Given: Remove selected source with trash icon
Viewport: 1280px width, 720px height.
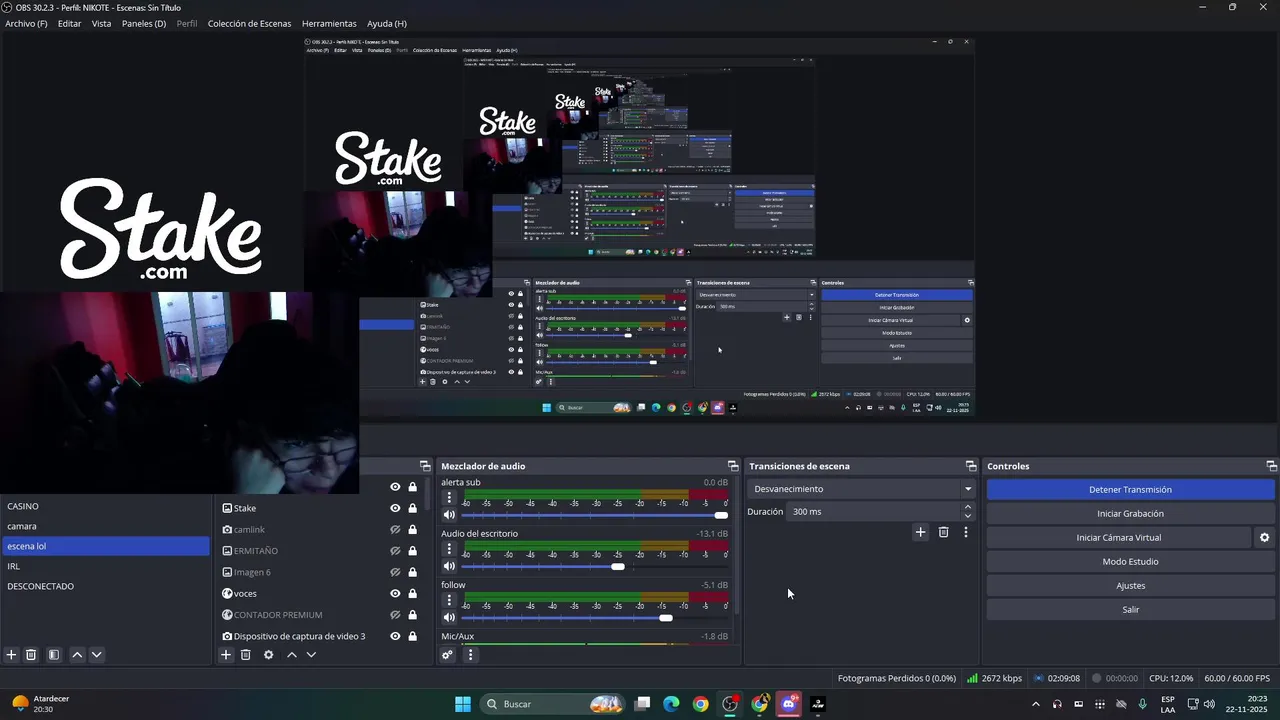Looking at the screenshot, I should coord(245,655).
